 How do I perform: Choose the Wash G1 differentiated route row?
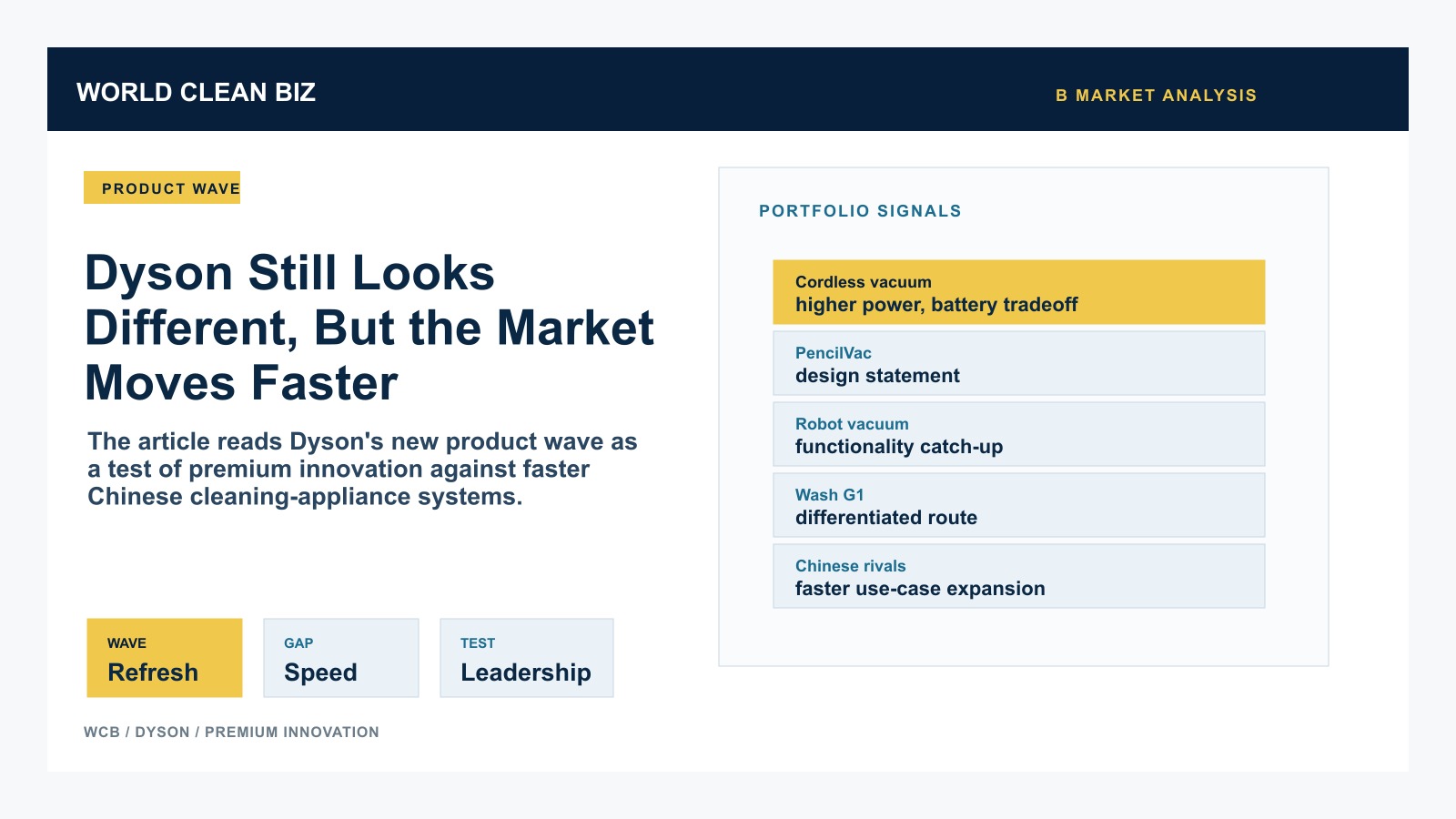point(1019,505)
